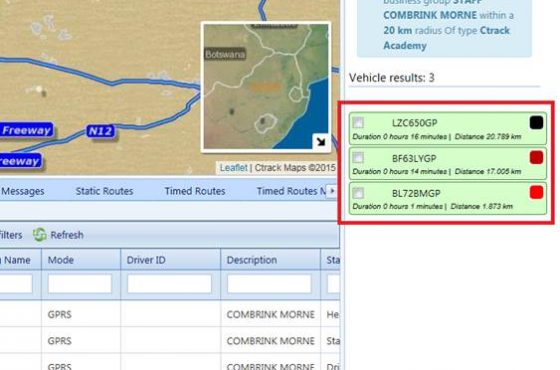The image size is (560, 370).
Task: Click black color swatch for LZC650GP
Action: 536,122
